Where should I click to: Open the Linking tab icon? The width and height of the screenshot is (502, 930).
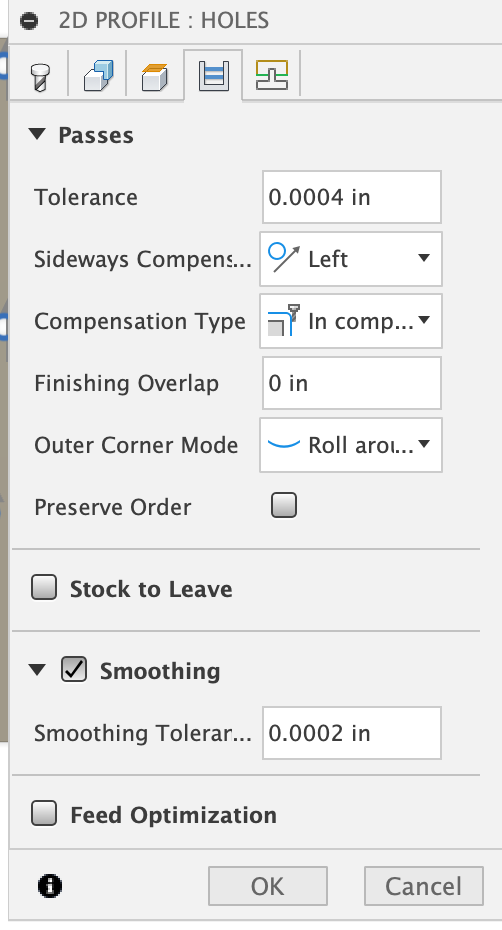272,75
